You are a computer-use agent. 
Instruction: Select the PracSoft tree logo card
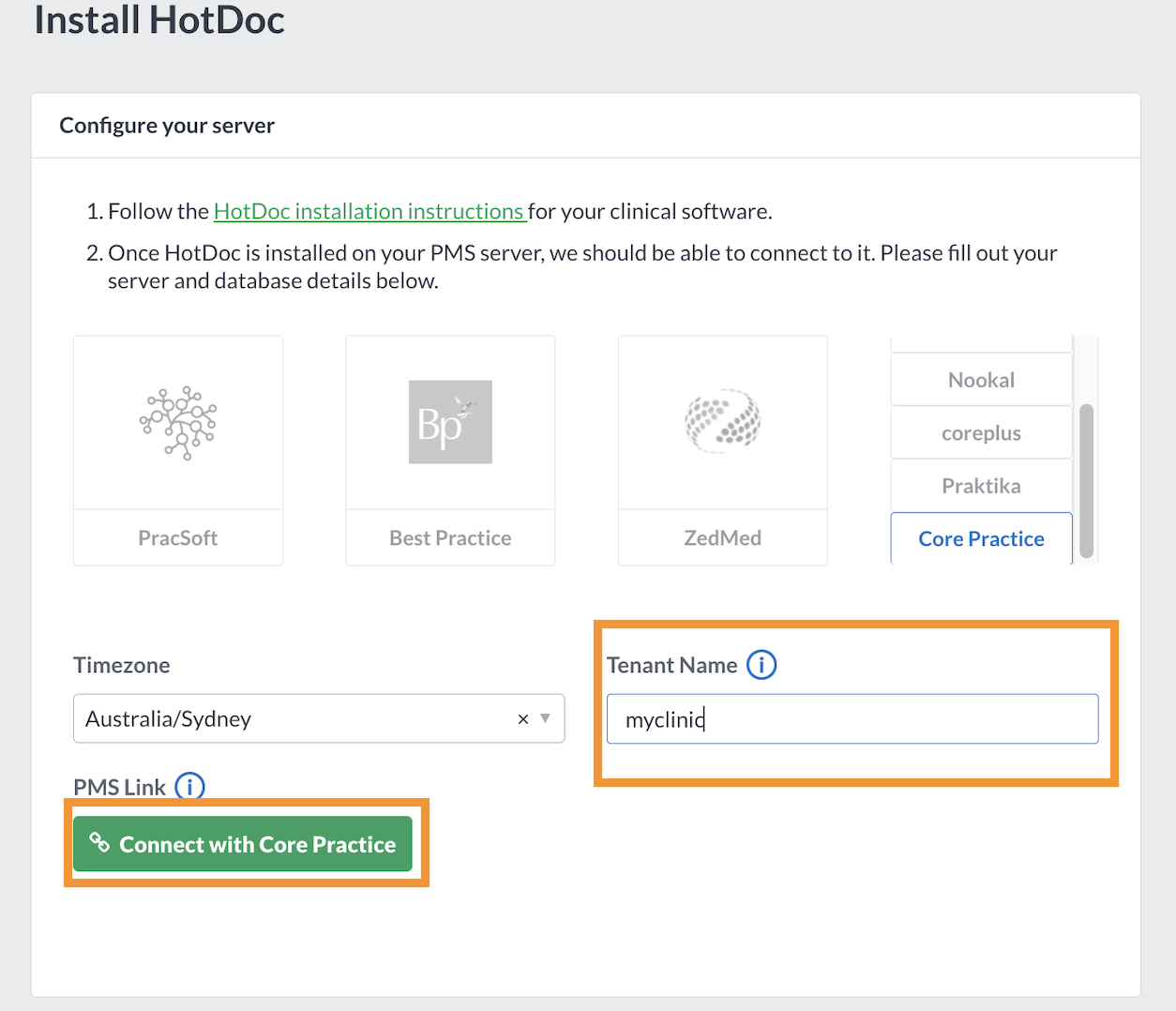(x=178, y=423)
